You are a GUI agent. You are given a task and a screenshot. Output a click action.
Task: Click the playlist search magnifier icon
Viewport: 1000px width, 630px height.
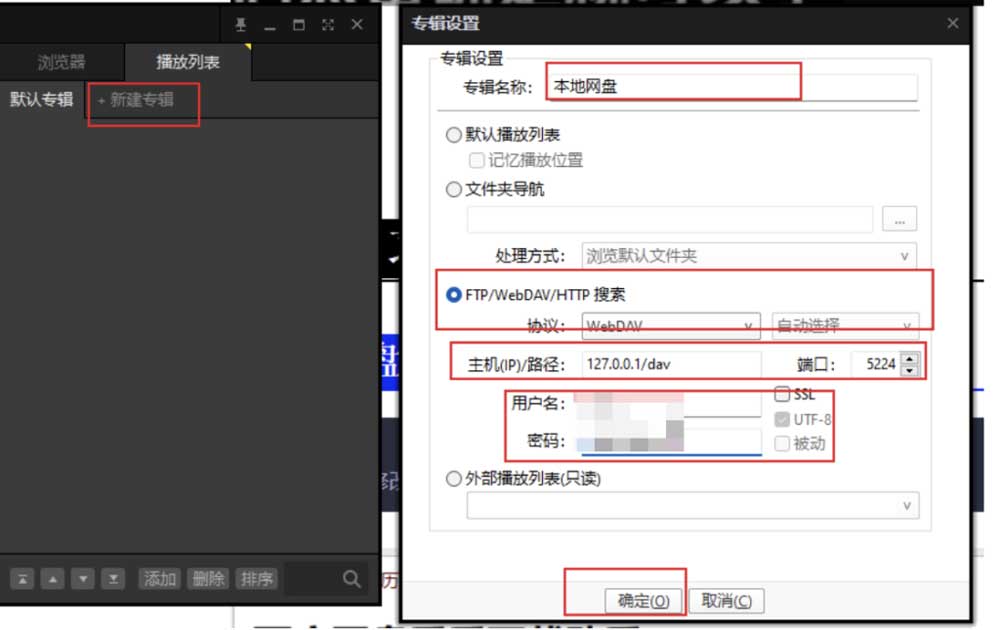(351, 579)
